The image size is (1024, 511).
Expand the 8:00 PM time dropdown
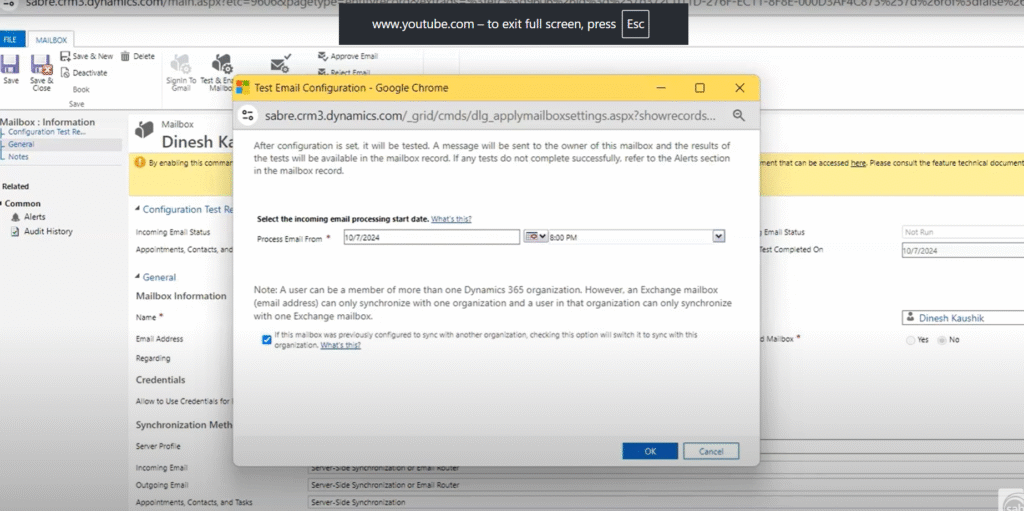pos(718,236)
